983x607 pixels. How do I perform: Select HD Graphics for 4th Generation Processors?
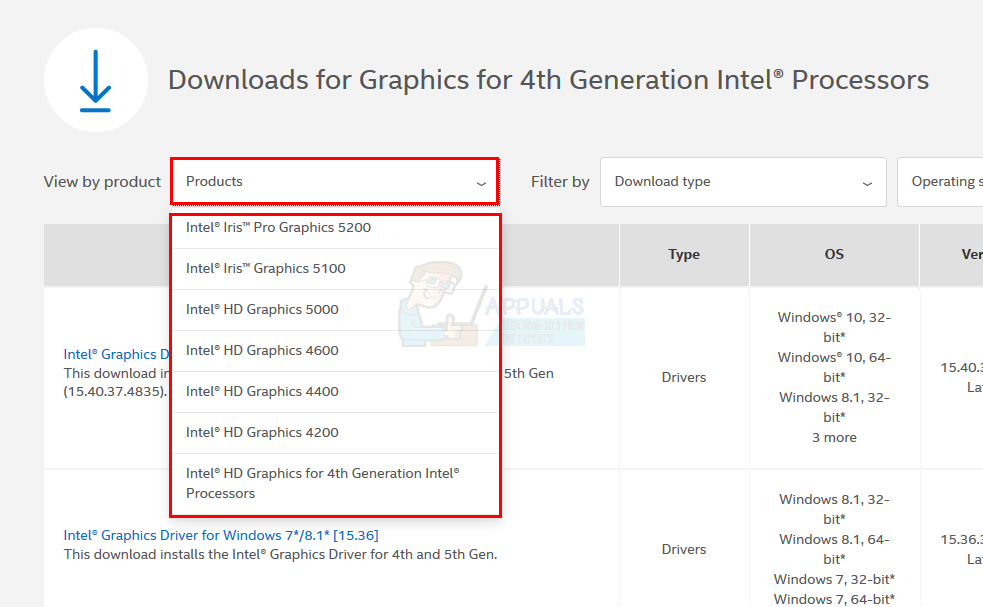coord(335,483)
